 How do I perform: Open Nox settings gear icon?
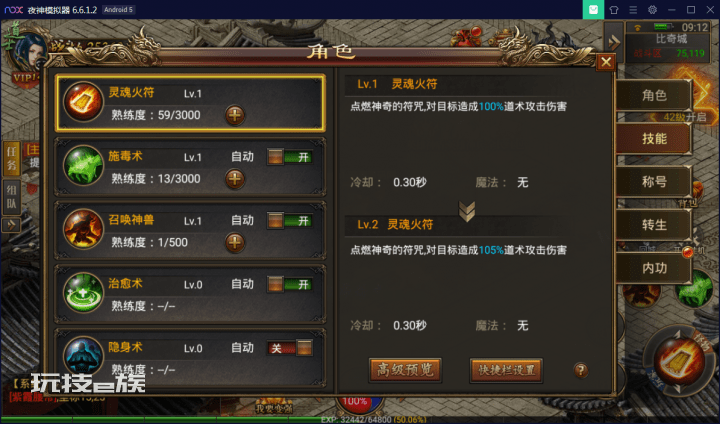pos(652,10)
